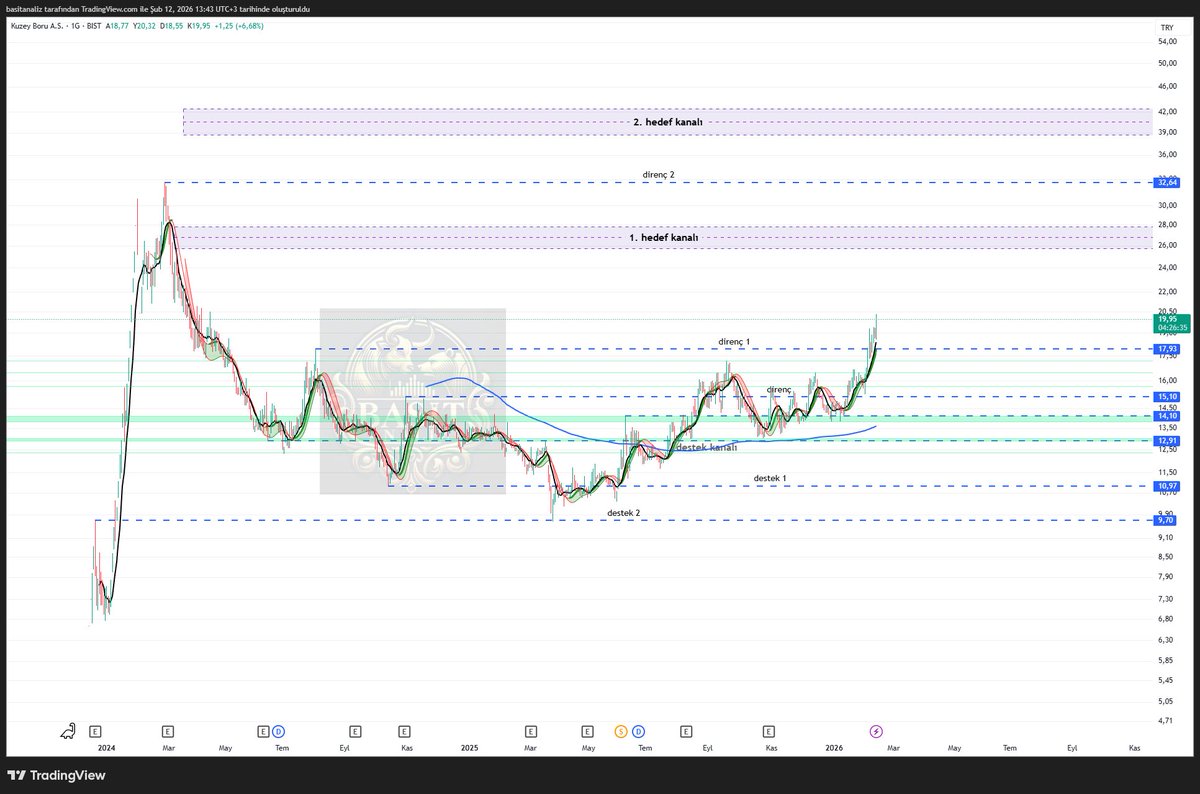Viewport: 1200px width, 794px height.
Task: Open the earnings marker above 2024
Action: [x=95, y=732]
